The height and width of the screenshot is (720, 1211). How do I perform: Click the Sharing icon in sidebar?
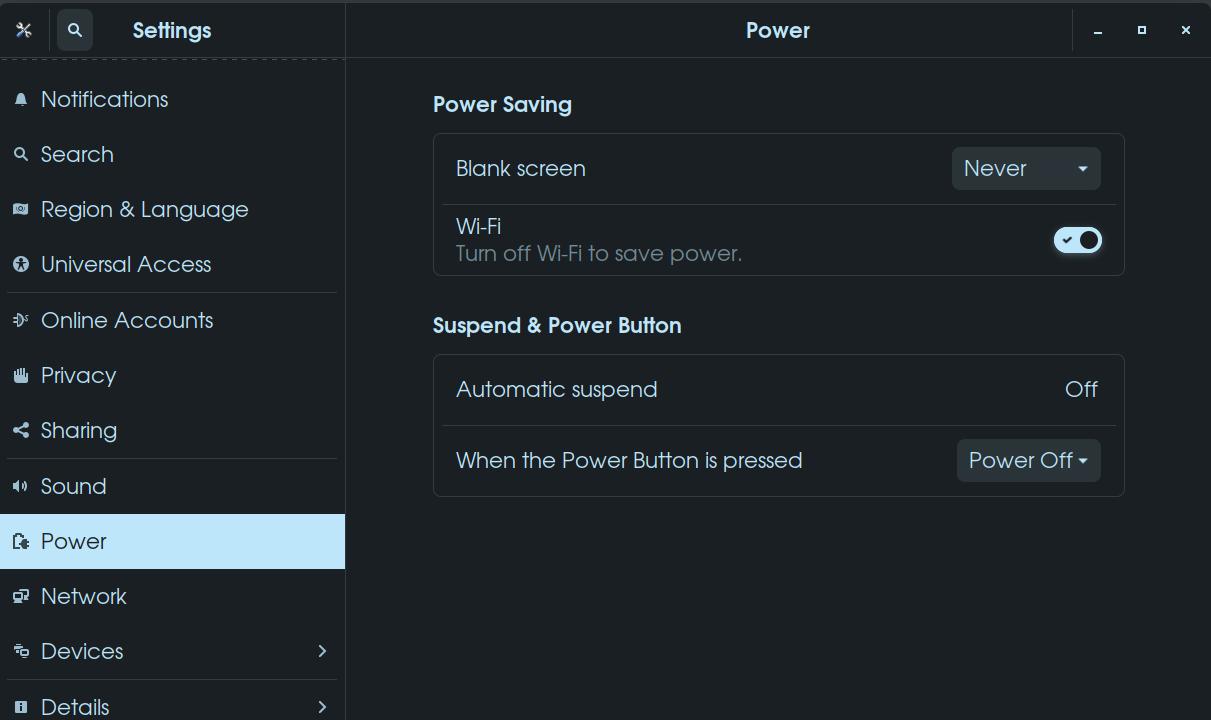click(21, 431)
